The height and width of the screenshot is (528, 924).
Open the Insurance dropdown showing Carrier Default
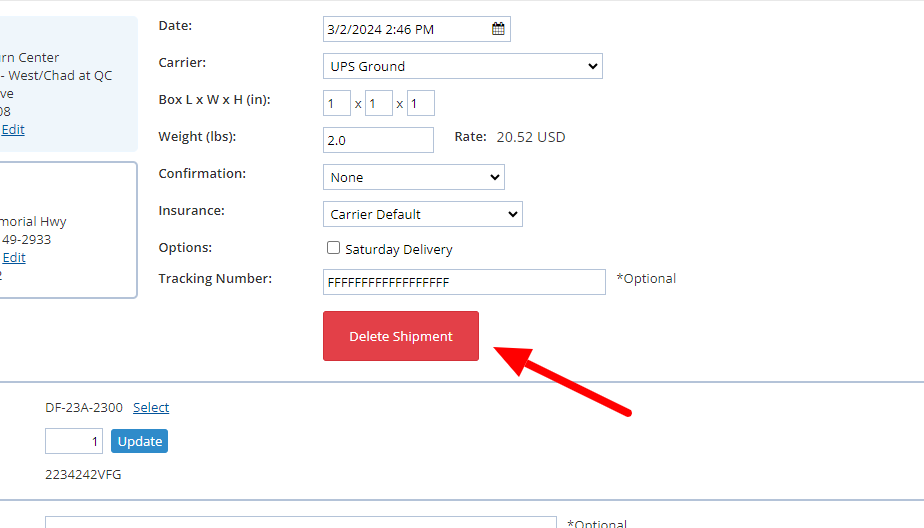423,214
